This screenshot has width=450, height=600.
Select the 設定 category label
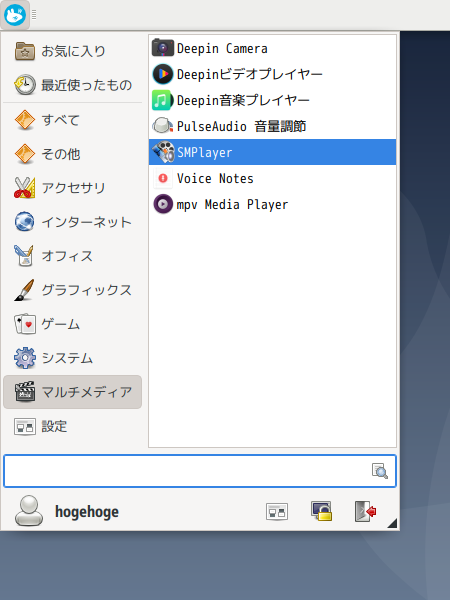tap(54, 426)
